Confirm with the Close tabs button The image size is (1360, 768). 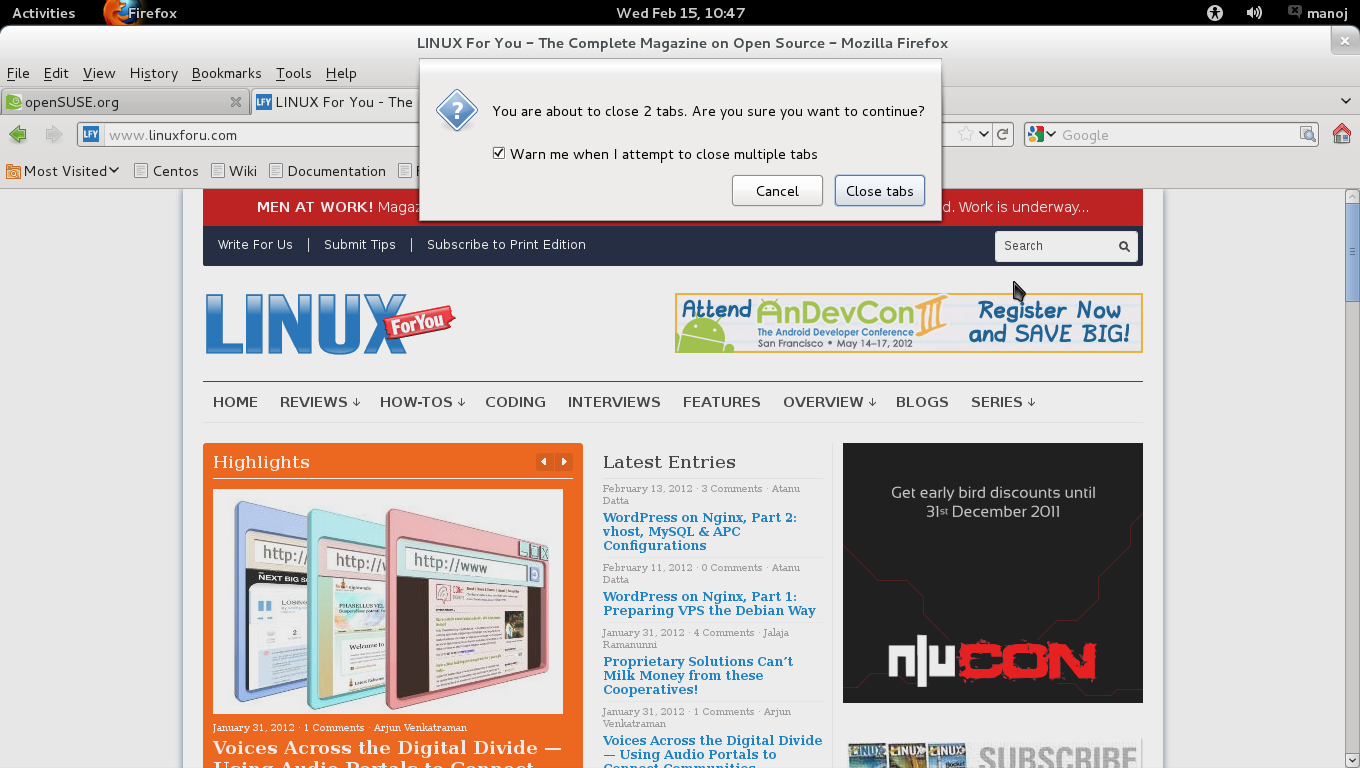[x=880, y=191]
